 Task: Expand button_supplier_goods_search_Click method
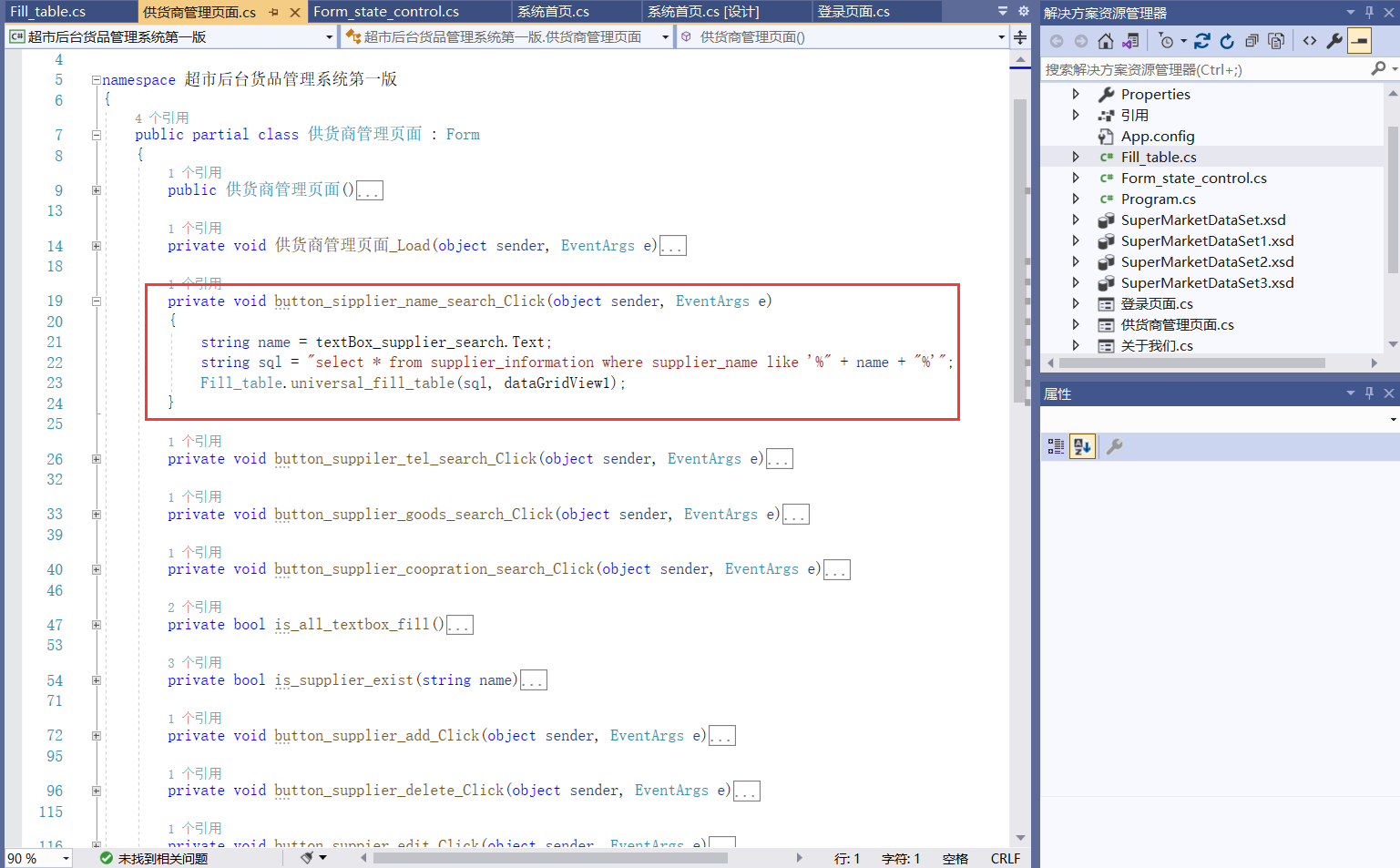tap(96, 515)
